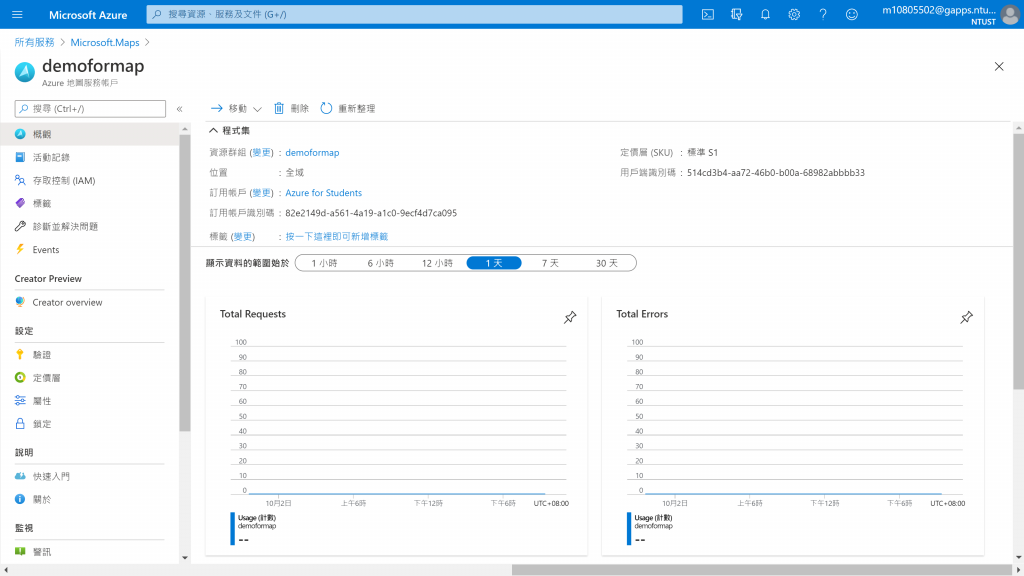Viewport: 1024px width, 576px height.
Task: Change the resource group via 變更
Action: (261, 153)
